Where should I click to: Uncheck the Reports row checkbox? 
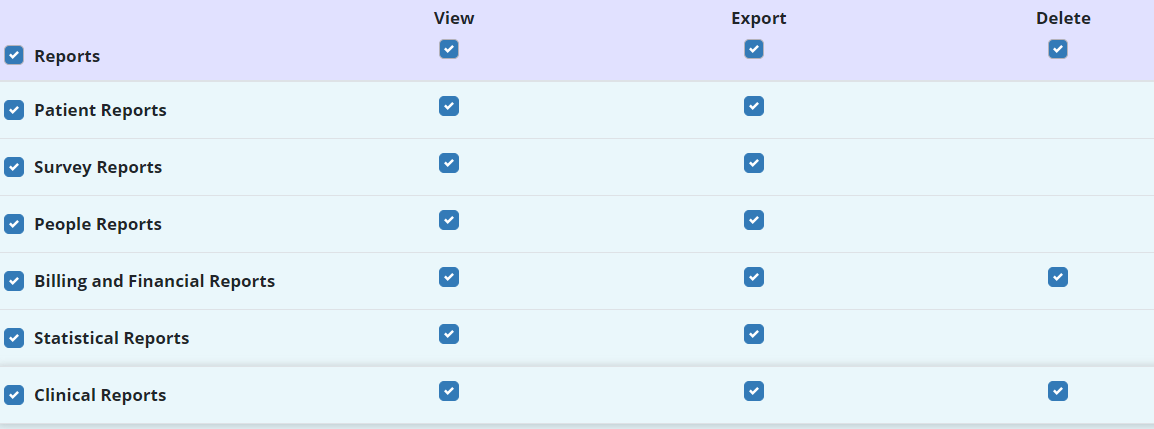(x=14, y=56)
